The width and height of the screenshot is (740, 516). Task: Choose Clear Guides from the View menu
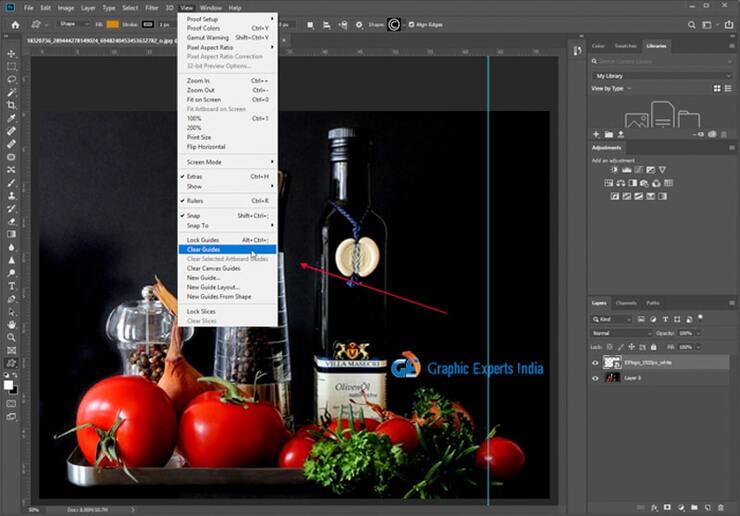(x=203, y=249)
